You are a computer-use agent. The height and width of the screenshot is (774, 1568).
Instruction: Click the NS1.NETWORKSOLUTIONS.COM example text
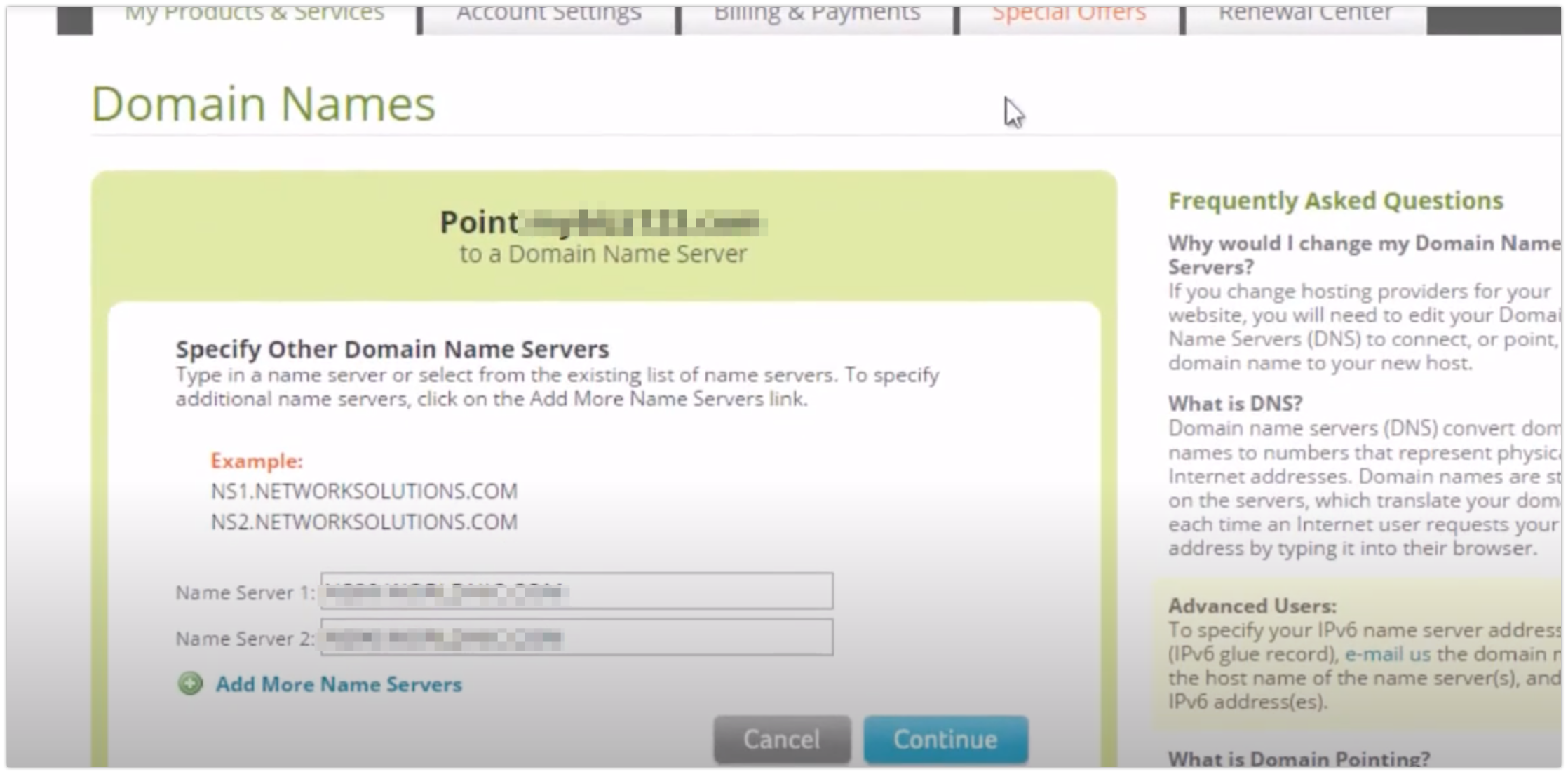[x=364, y=491]
